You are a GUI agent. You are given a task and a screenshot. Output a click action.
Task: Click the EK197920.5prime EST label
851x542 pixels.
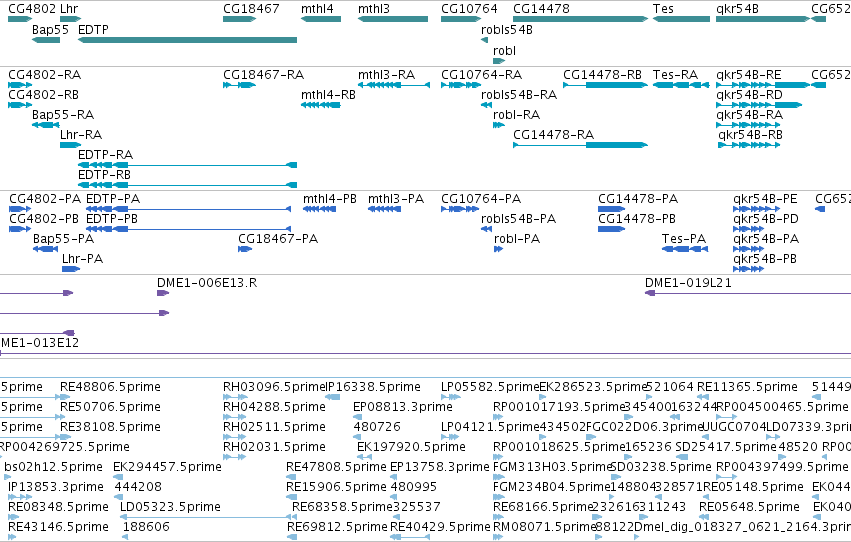click(411, 447)
